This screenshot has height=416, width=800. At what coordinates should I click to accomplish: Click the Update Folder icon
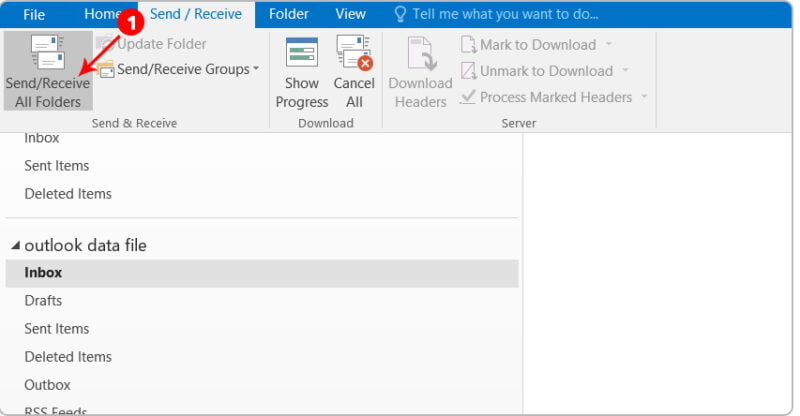pyautogui.click(x=105, y=44)
